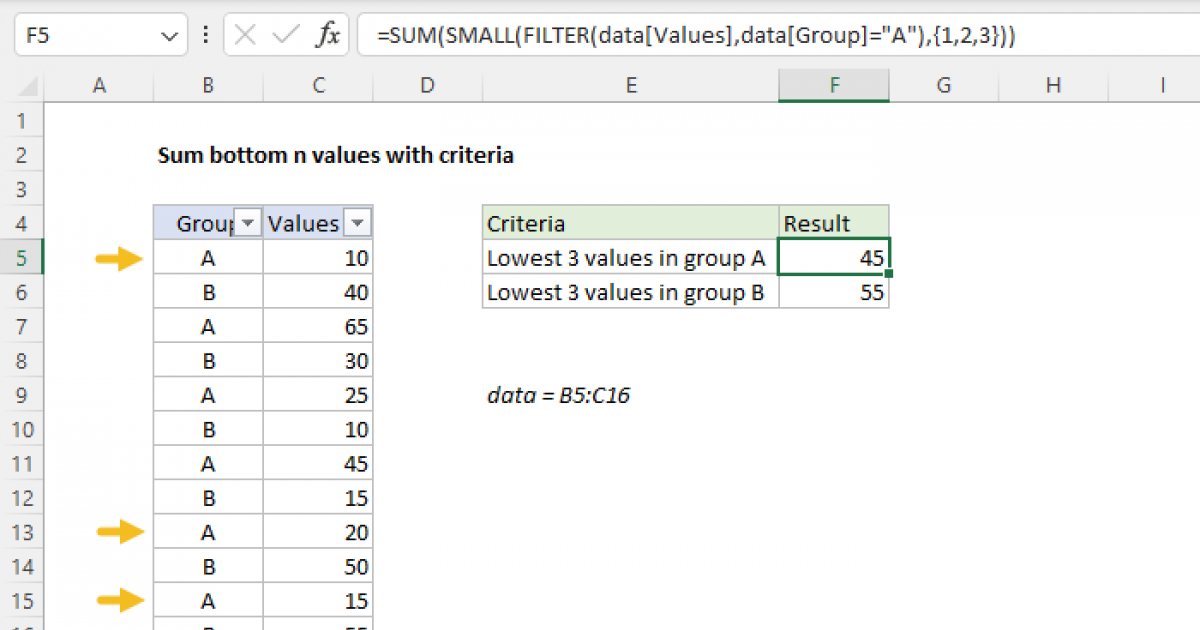This screenshot has height=630, width=1200.
Task: Select cell F5 containing the value 45
Action: 834,257
